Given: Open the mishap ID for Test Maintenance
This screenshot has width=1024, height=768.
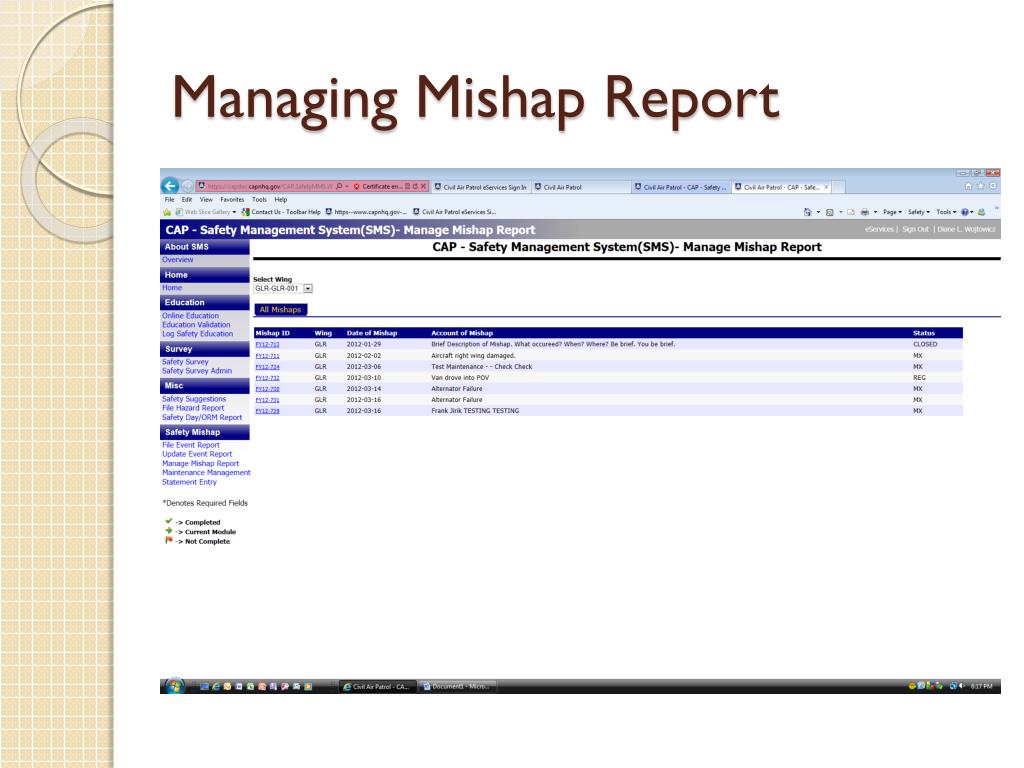Looking at the screenshot, I should point(267,367).
